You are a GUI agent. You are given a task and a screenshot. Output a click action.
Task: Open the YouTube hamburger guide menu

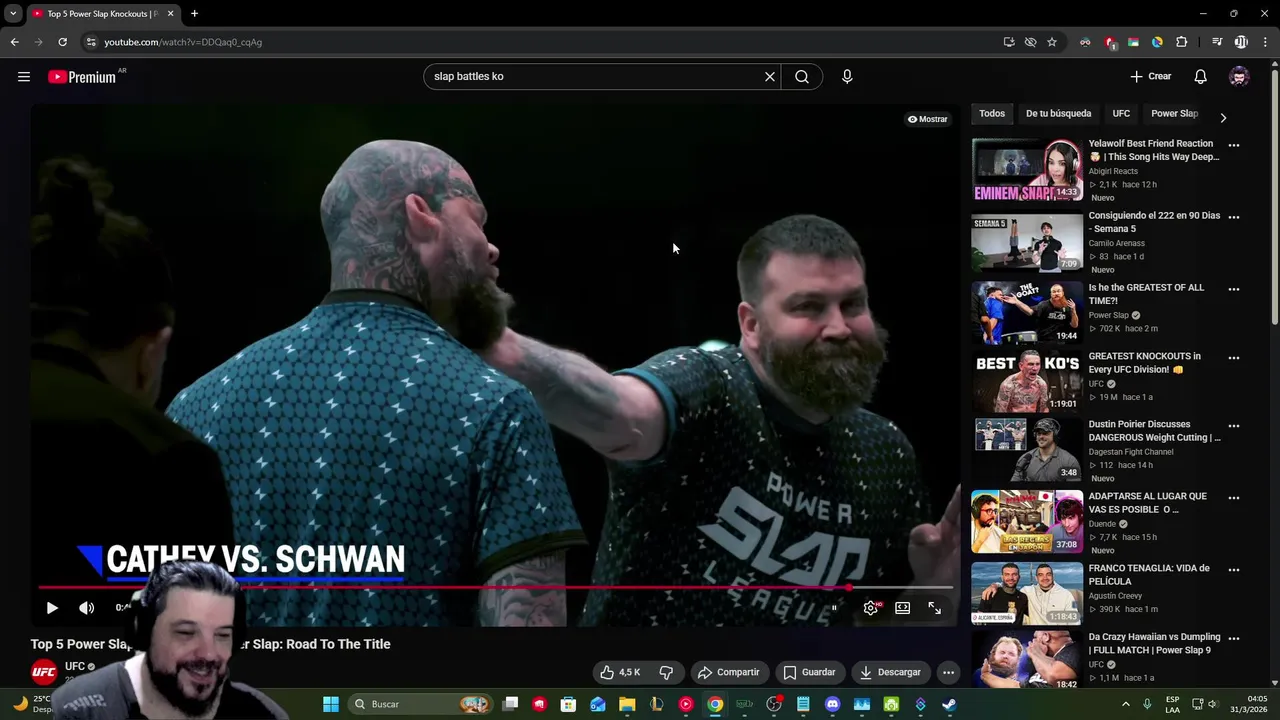pos(24,77)
